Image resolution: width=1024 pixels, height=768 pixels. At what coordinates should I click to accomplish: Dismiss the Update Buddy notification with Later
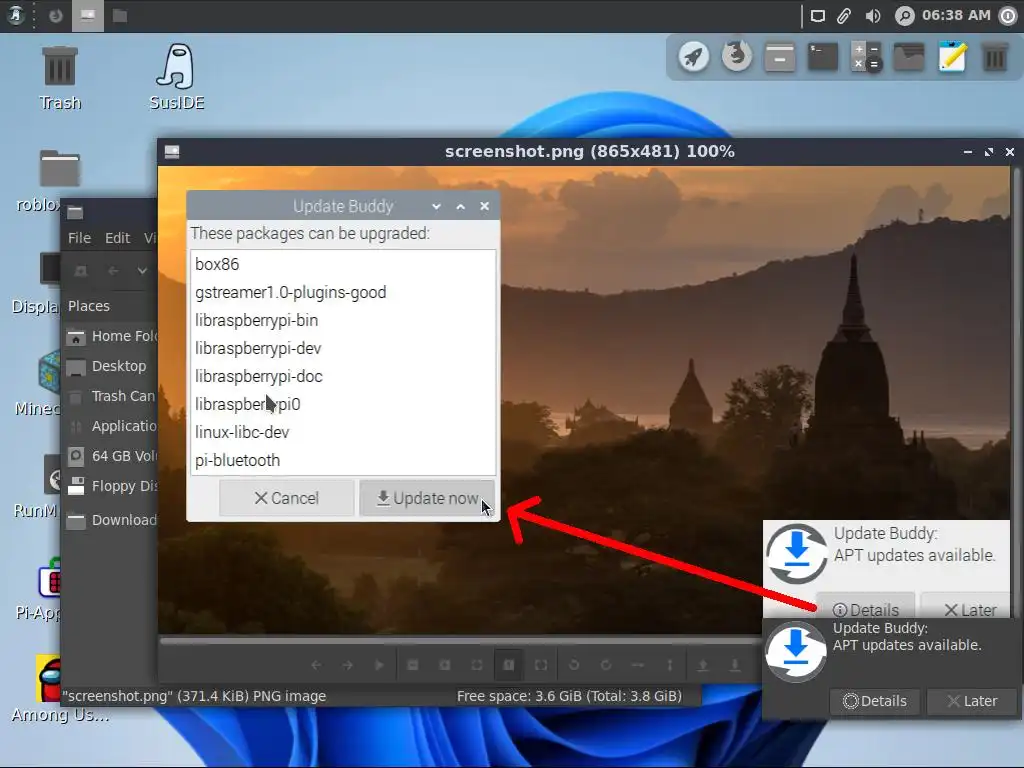[x=972, y=701]
